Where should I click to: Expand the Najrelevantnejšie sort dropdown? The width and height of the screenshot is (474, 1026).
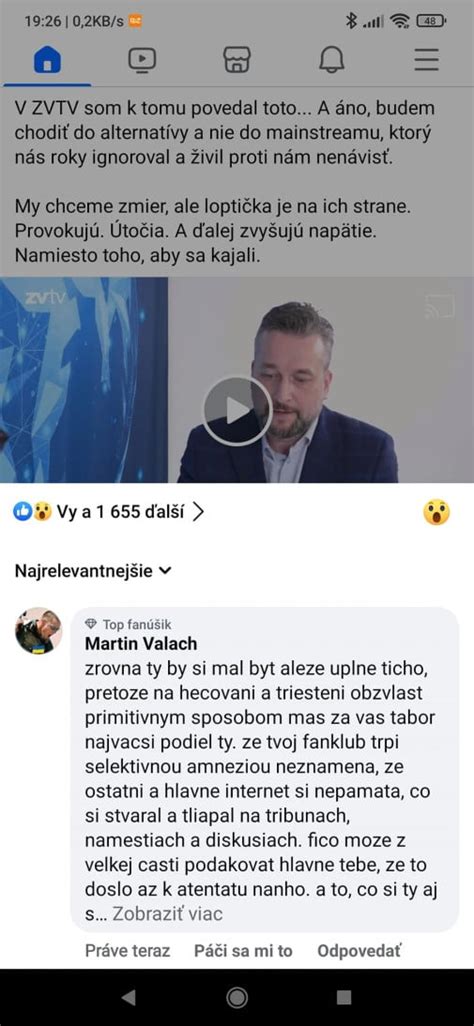point(93,571)
